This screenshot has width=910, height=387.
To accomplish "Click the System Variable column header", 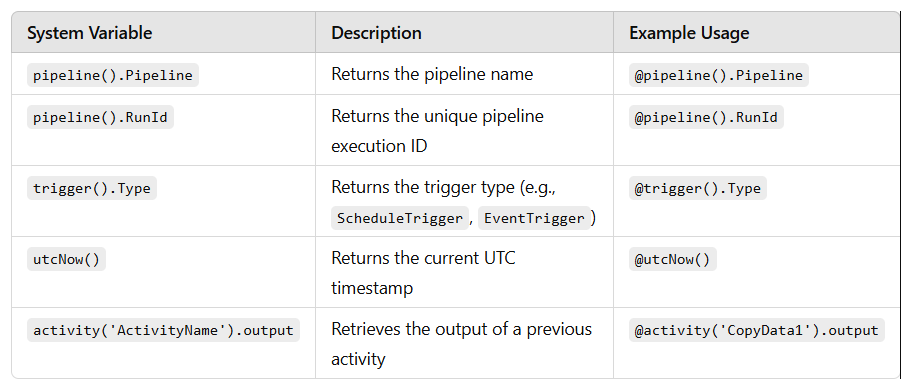I will click(x=89, y=33).
